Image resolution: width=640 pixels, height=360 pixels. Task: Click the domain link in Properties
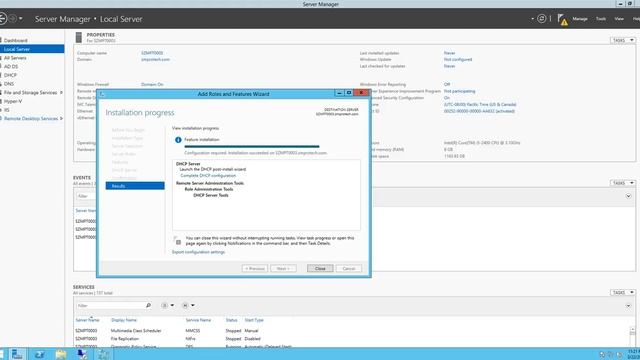click(155, 60)
